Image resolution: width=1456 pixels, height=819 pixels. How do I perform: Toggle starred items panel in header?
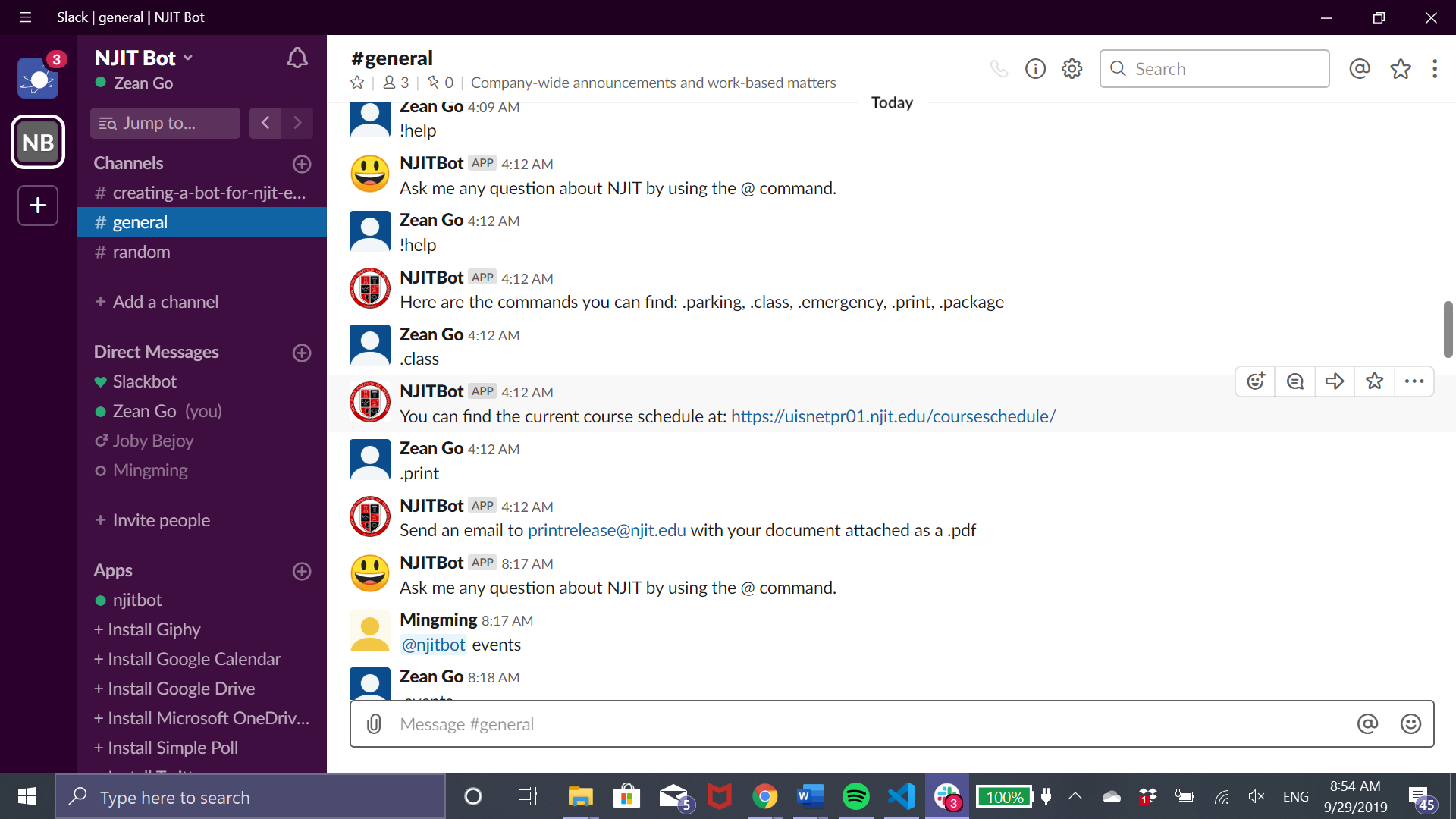(1400, 69)
